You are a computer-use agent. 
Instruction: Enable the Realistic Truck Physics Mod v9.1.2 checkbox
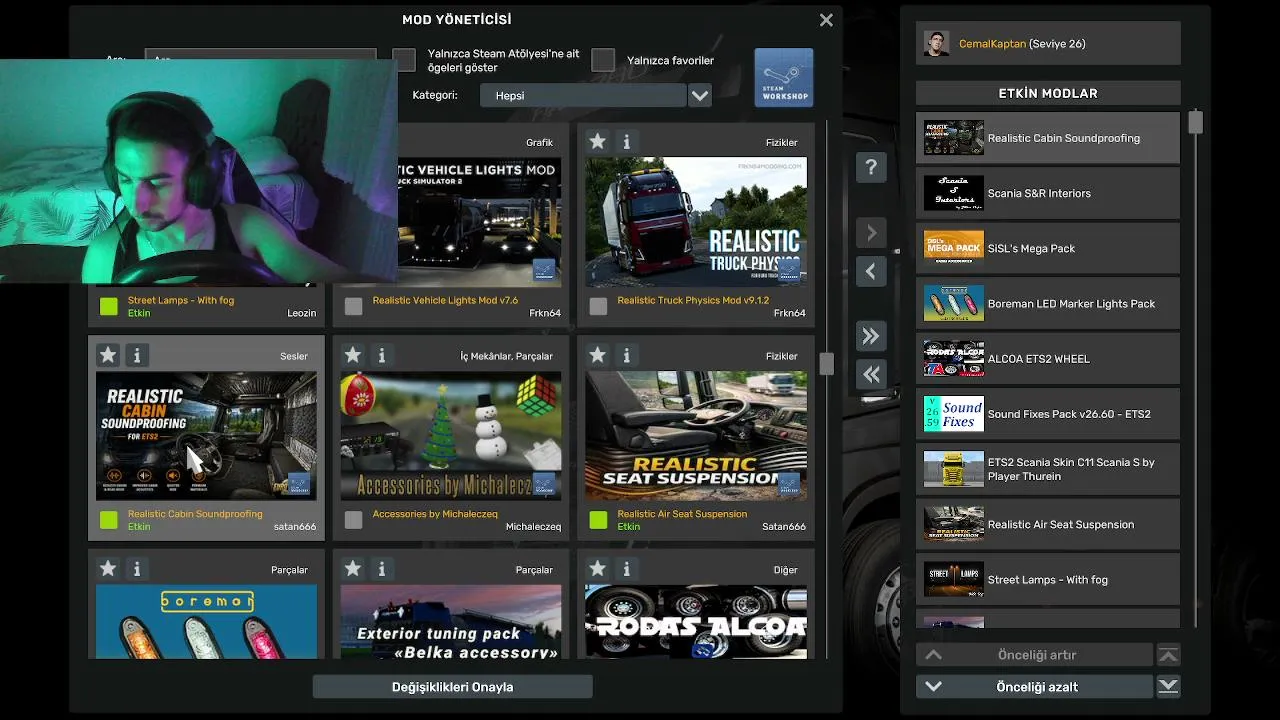click(x=598, y=307)
